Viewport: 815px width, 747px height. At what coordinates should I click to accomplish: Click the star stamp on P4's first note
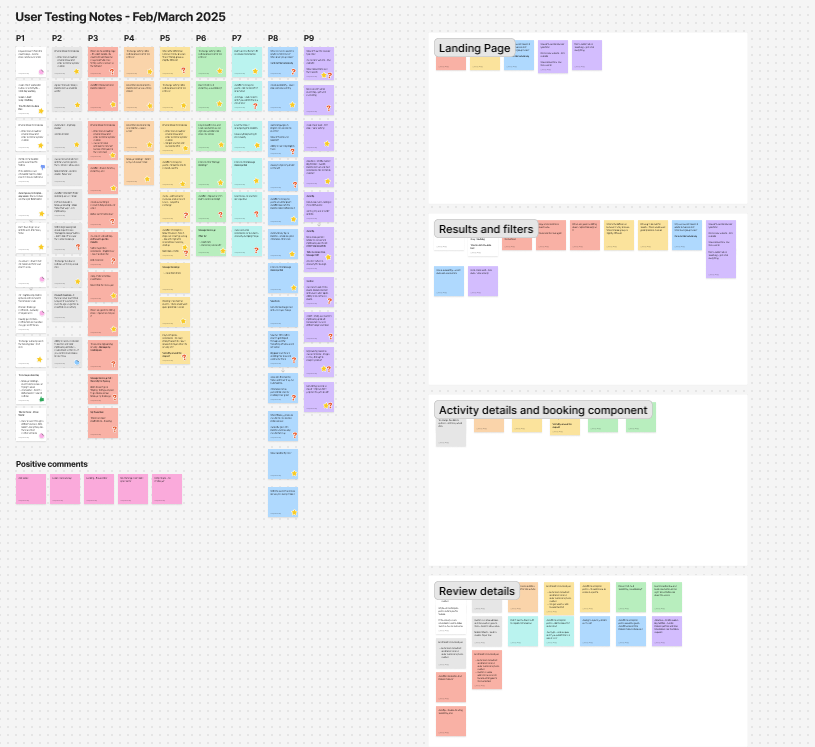point(150,72)
